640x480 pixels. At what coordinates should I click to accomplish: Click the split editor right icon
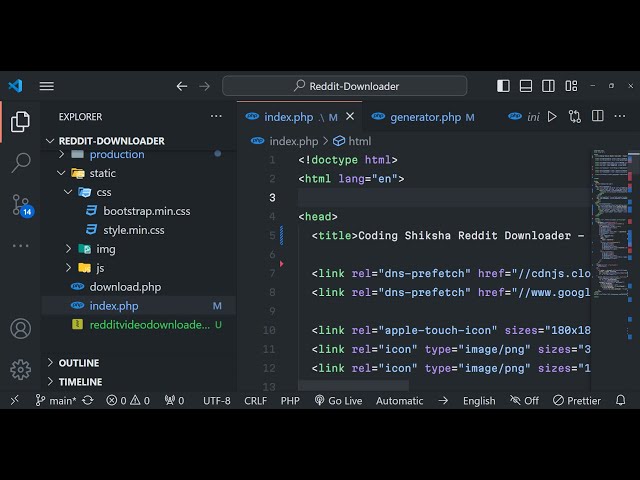[597, 117]
